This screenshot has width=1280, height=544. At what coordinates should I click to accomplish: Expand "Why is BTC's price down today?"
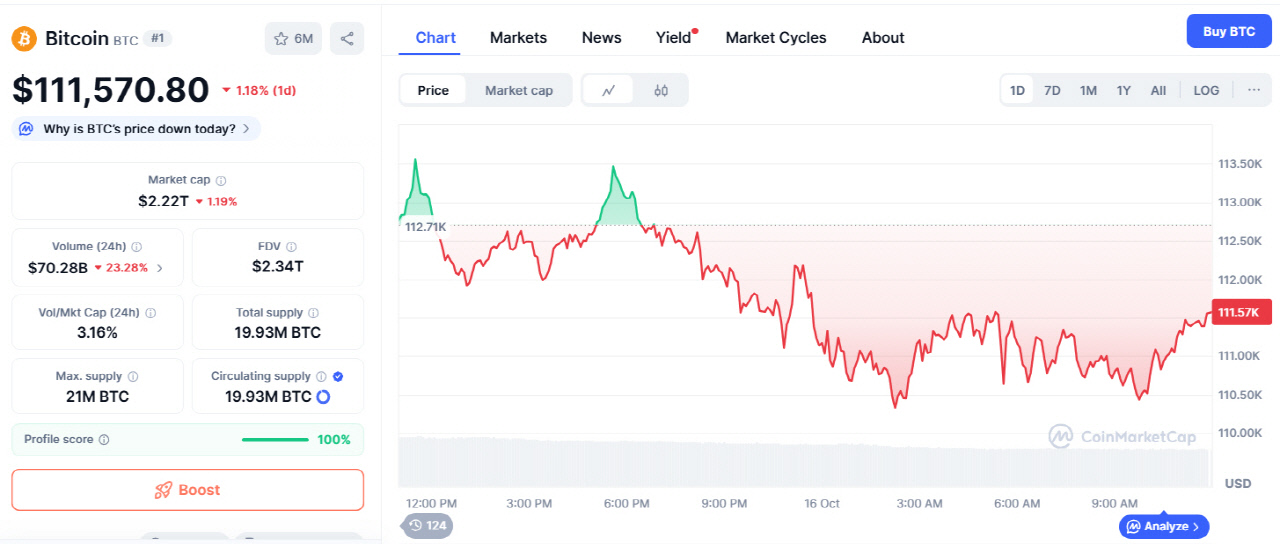pos(137,129)
